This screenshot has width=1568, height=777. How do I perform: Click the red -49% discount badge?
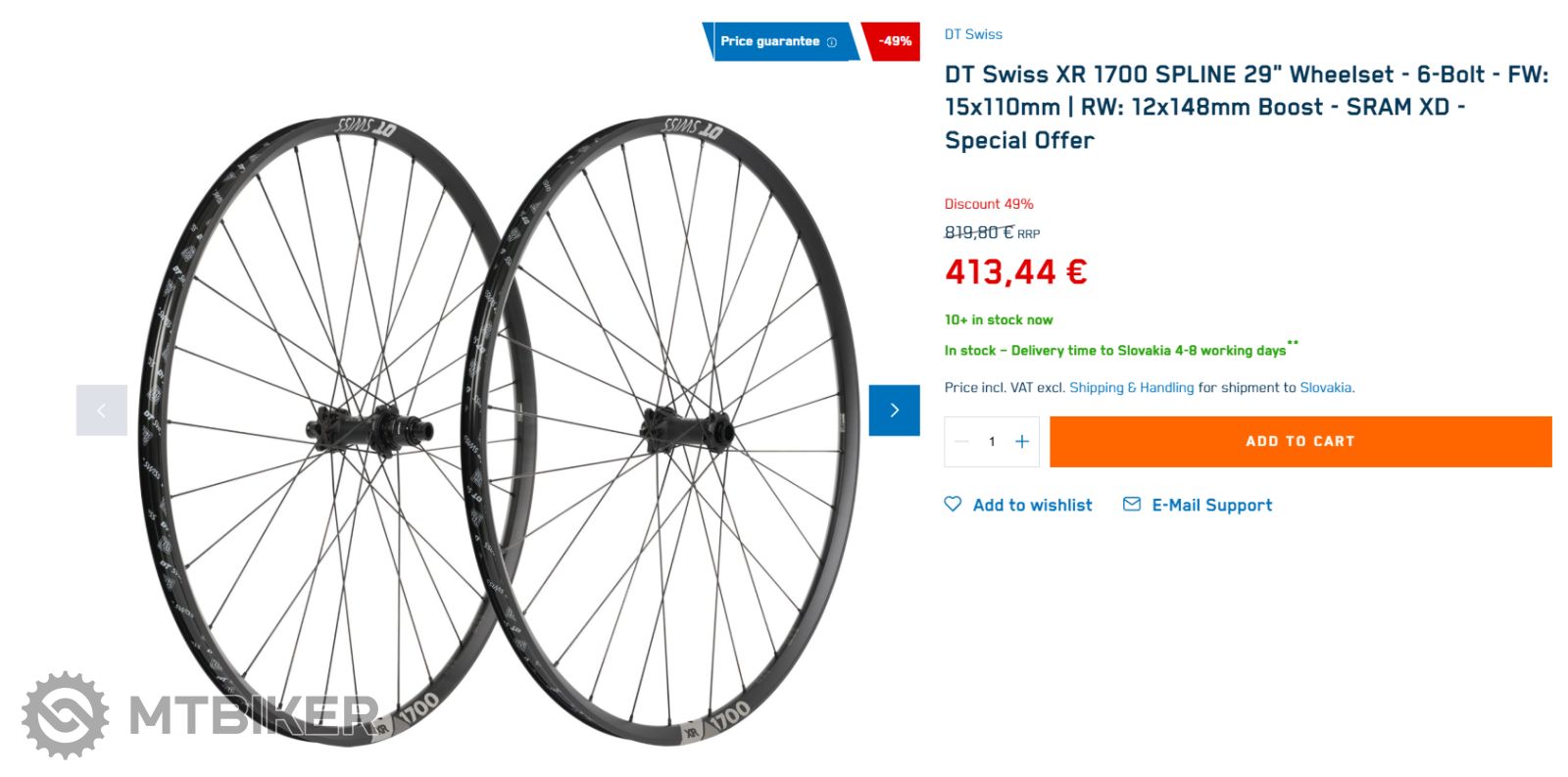click(893, 41)
